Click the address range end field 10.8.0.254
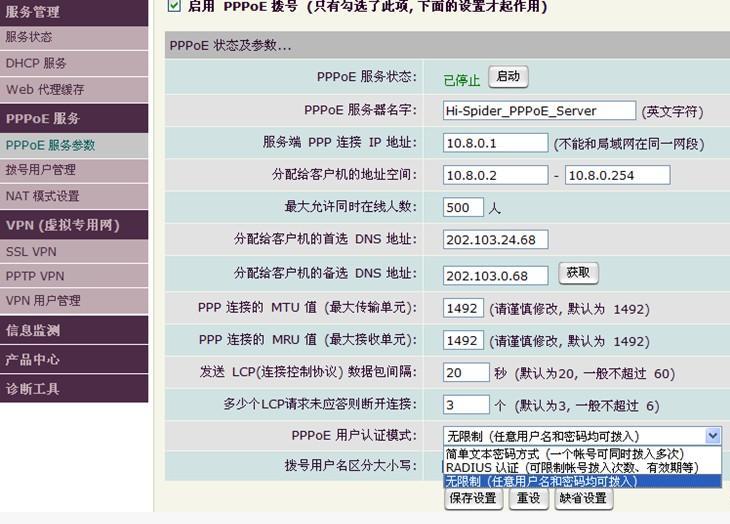This screenshot has height=524, width=730. click(x=617, y=175)
